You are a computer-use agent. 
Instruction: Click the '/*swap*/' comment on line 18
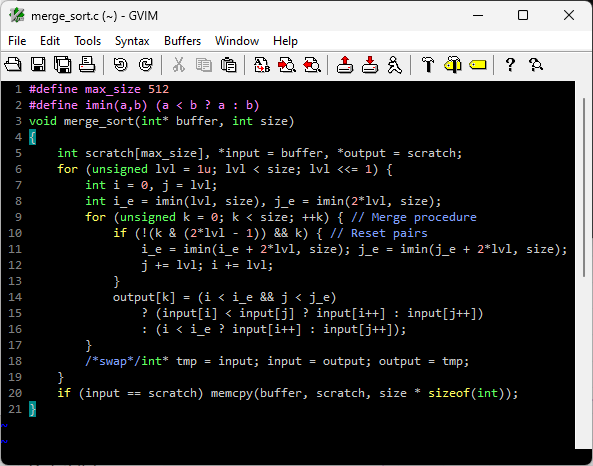(x=113, y=361)
